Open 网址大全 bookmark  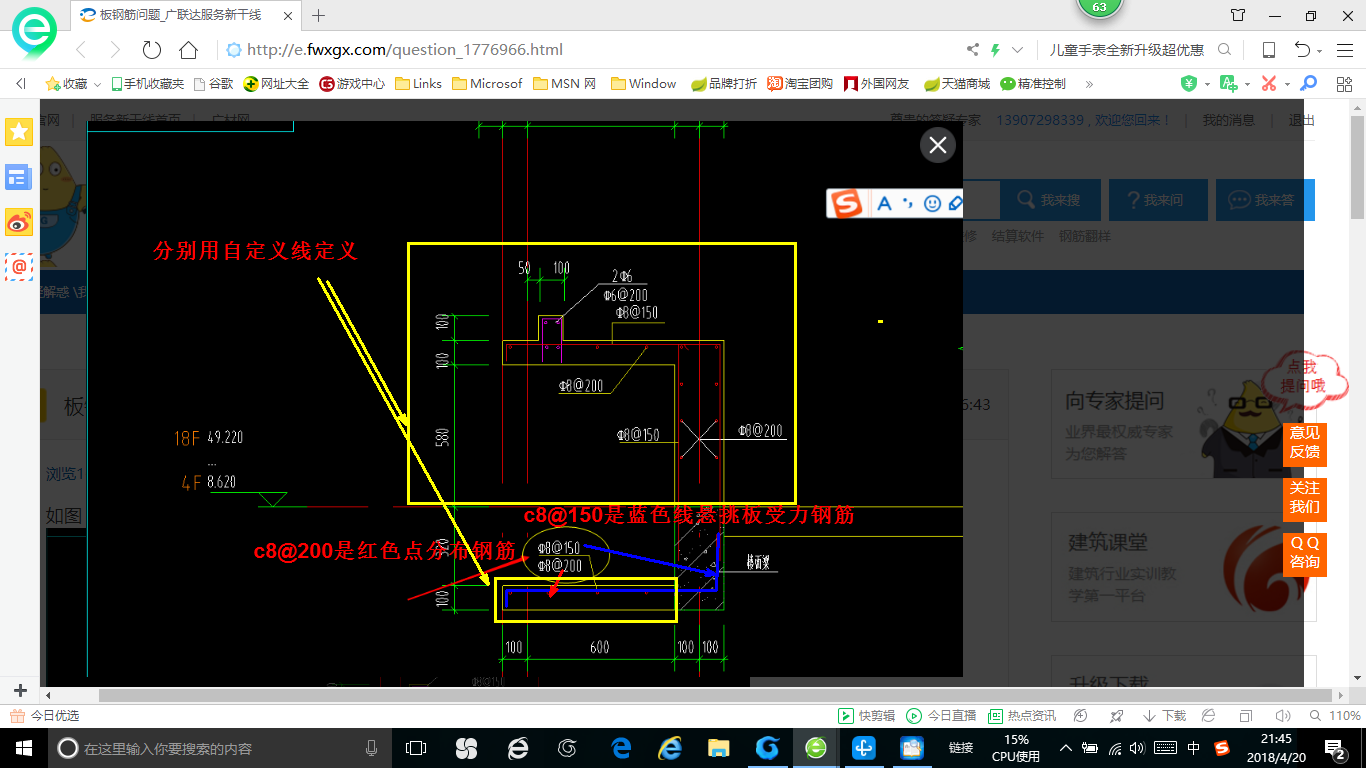(x=277, y=84)
